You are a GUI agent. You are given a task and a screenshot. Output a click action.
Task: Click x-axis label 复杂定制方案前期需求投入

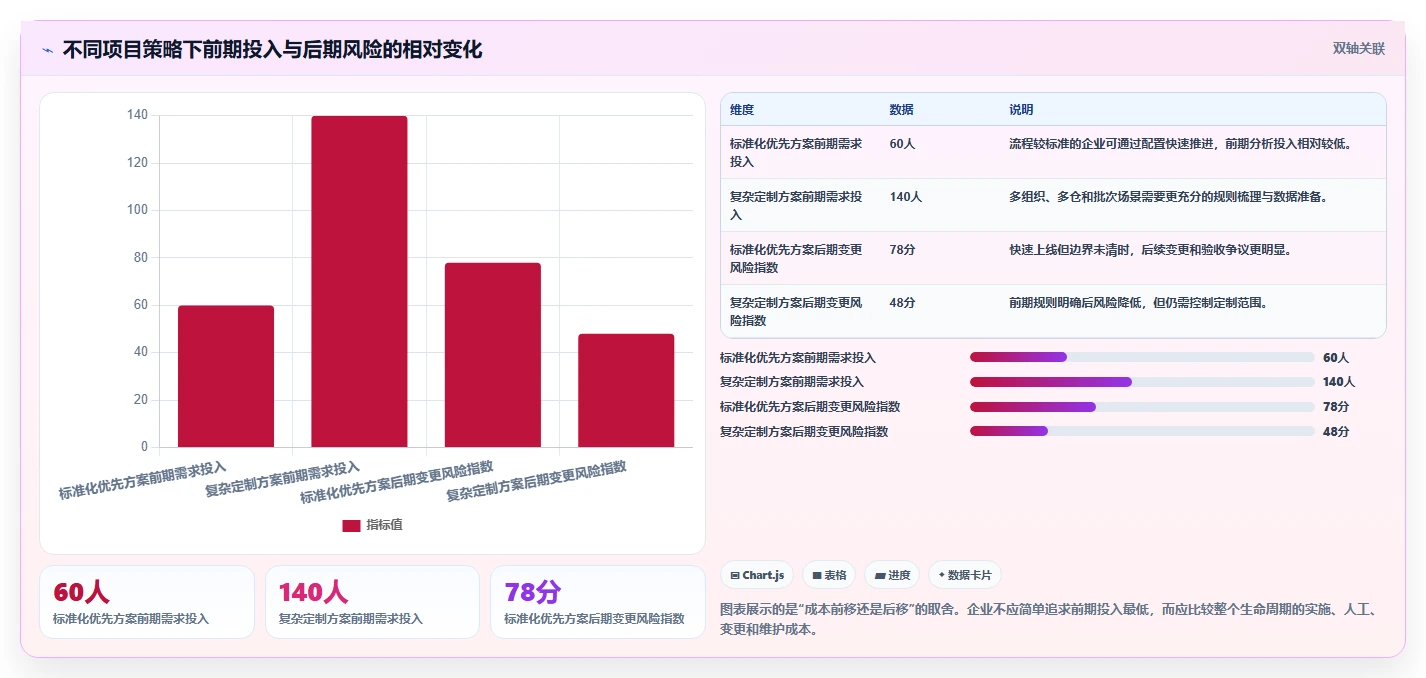click(x=283, y=480)
